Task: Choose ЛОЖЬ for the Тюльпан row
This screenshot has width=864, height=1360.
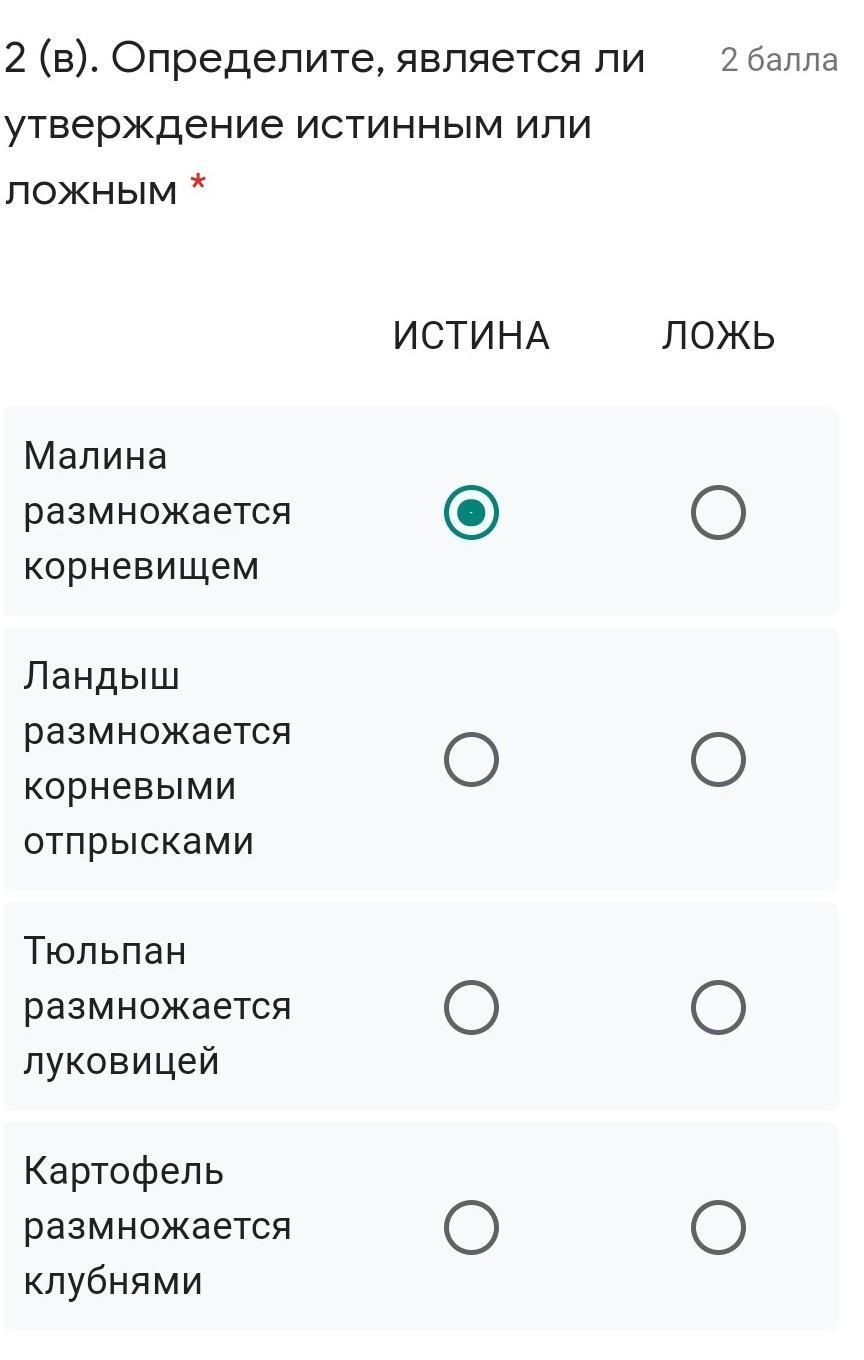Action: point(718,1006)
